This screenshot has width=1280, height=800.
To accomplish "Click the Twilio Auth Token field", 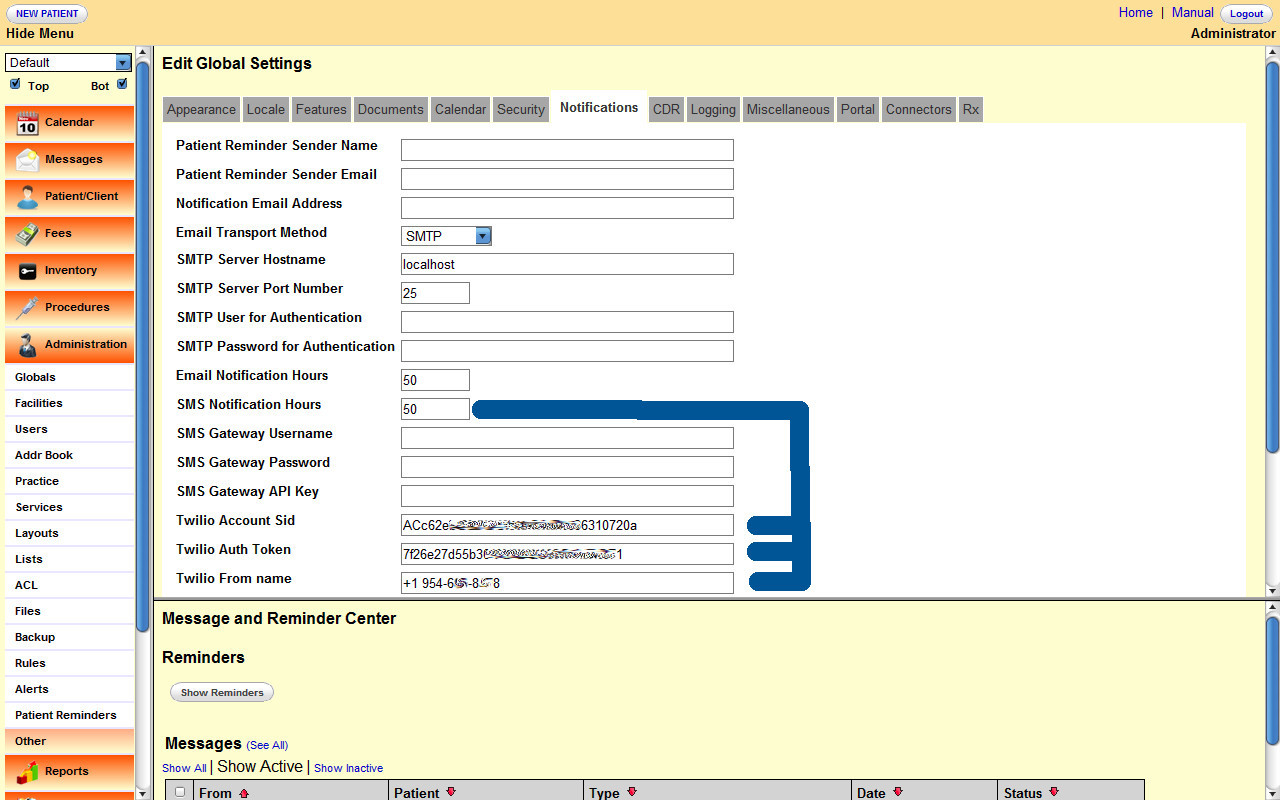I will point(567,554).
